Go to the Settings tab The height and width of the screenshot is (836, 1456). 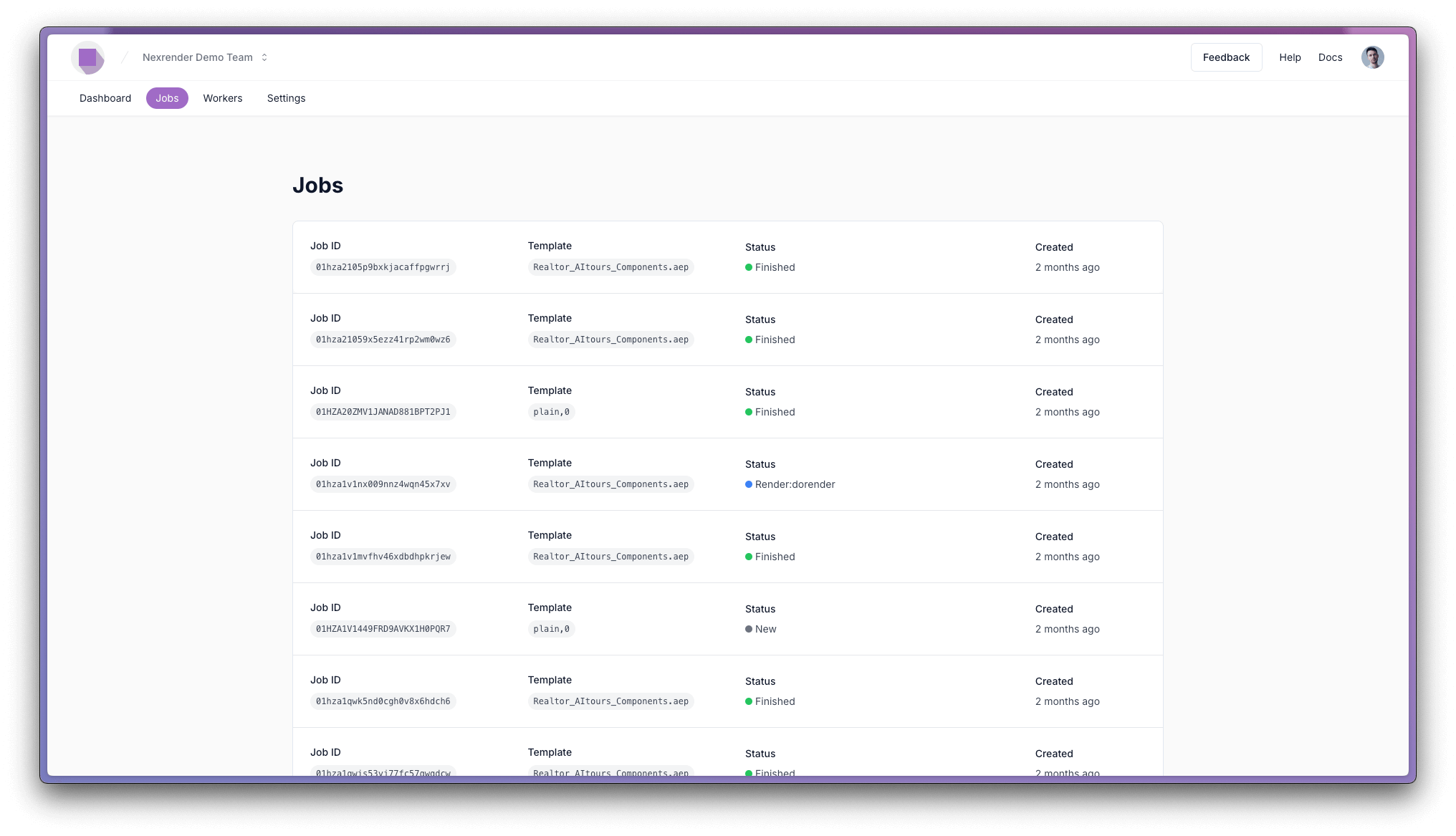tap(286, 98)
